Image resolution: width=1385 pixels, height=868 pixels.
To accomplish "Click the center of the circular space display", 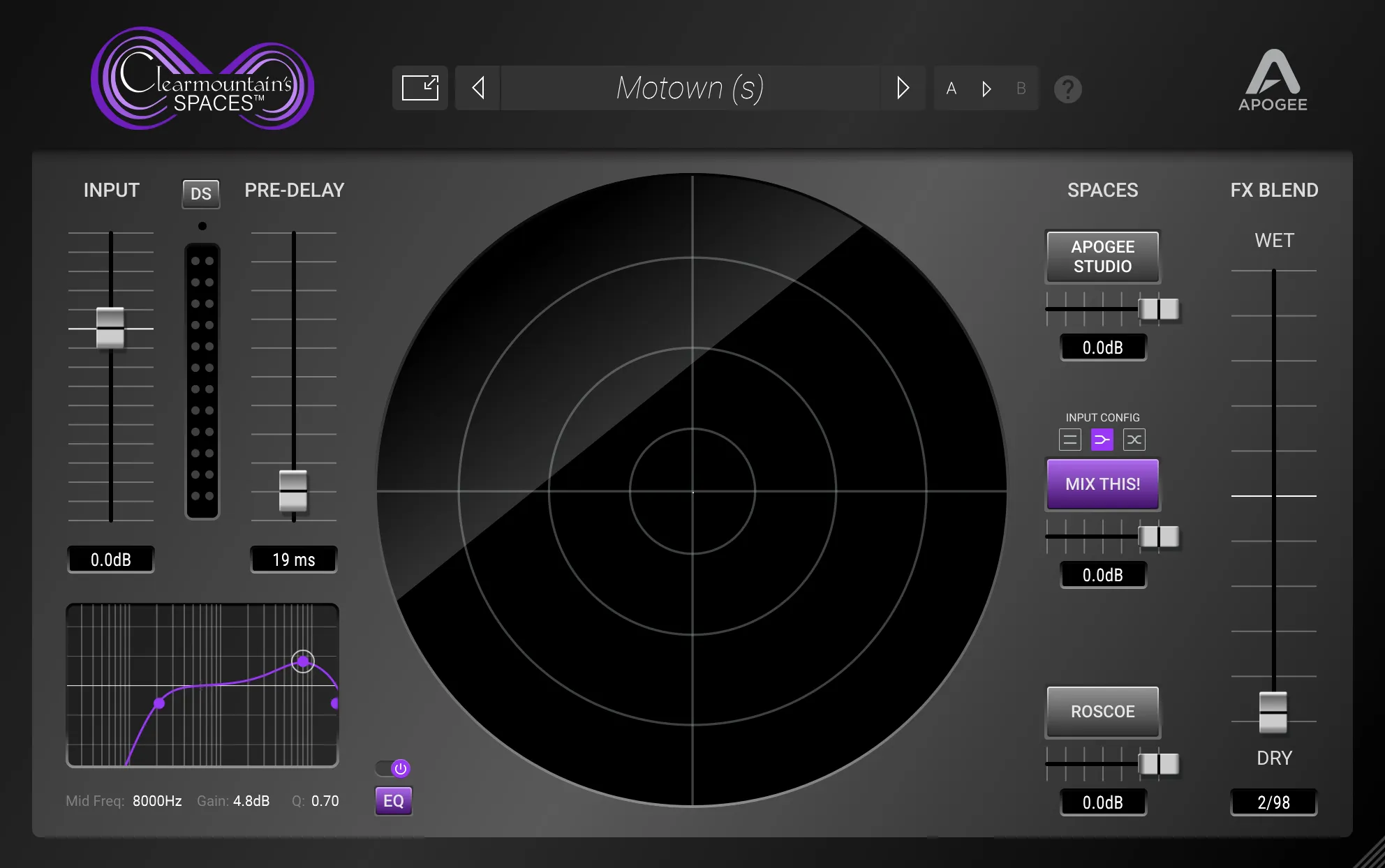I will pyautogui.click(x=692, y=492).
